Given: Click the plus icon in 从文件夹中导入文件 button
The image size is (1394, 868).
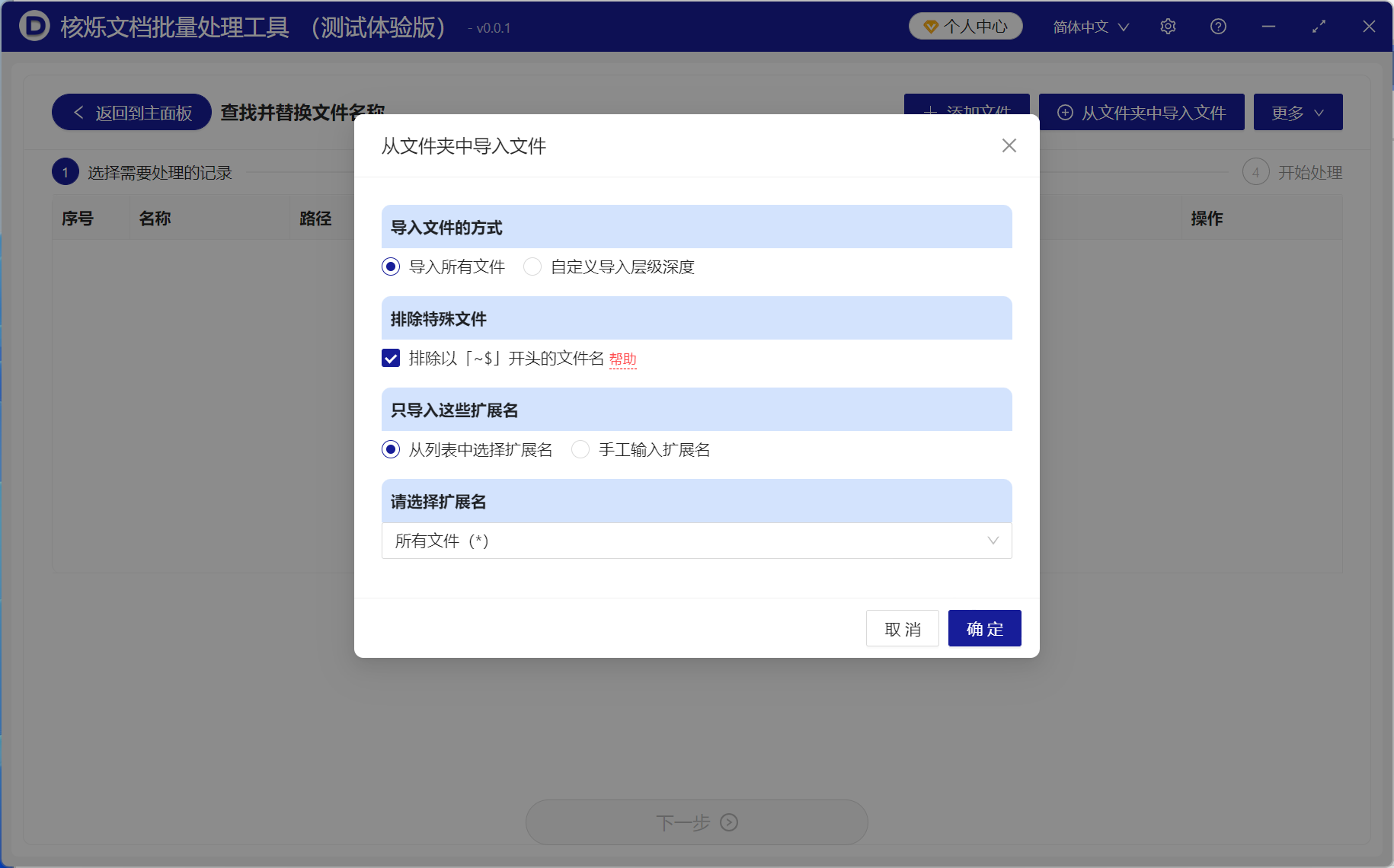Looking at the screenshot, I should (x=1065, y=113).
